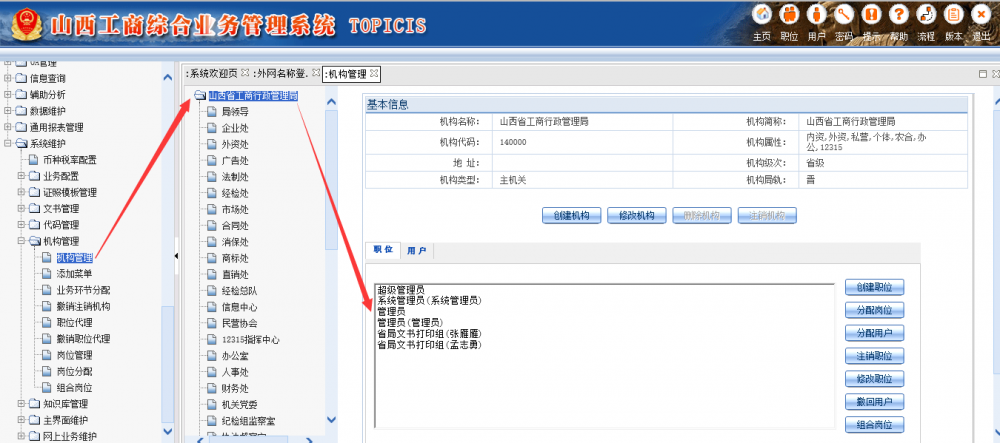The width and height of the screenshot is (1000, 443).
Task: Click the 流程 workflow icon
Action: coord(926,15)
